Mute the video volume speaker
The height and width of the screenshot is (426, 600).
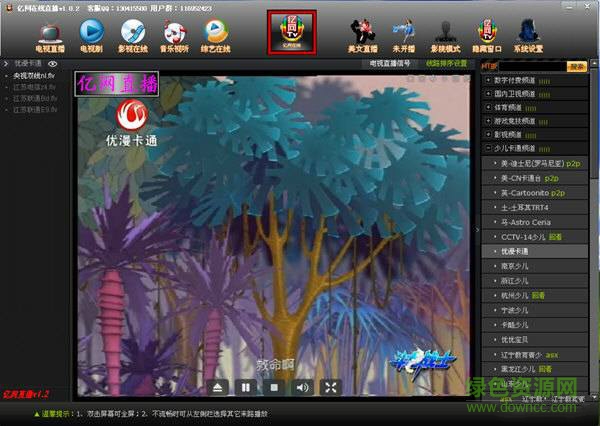click(x=301, y=387)
